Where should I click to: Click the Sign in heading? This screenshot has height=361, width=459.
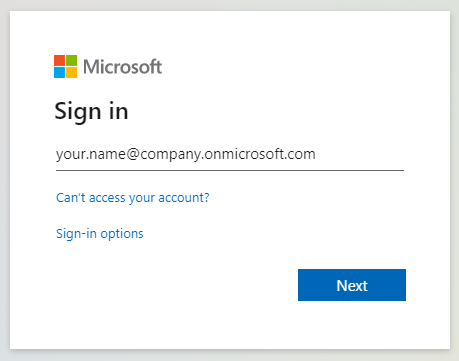tap(91, 111)
